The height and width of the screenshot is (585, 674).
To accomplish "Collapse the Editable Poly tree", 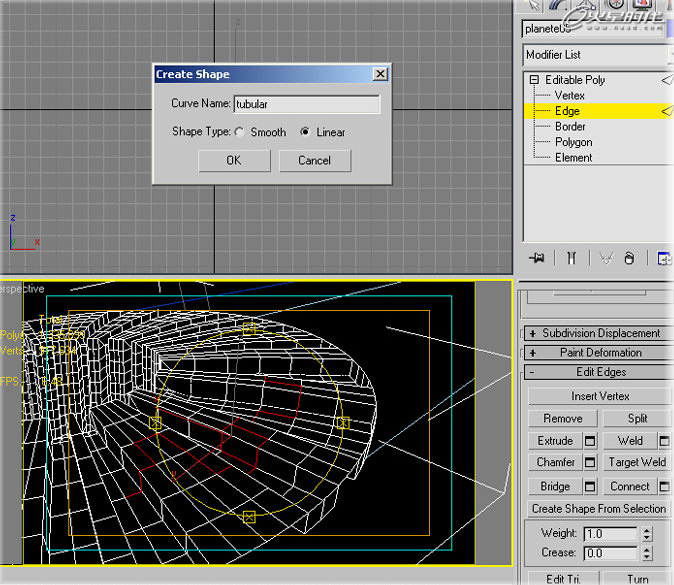I will tap(534, 80).
